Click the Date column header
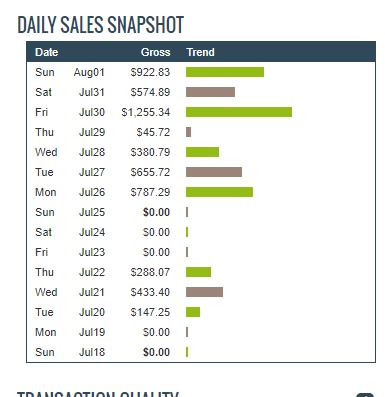 tap(47, 52)
